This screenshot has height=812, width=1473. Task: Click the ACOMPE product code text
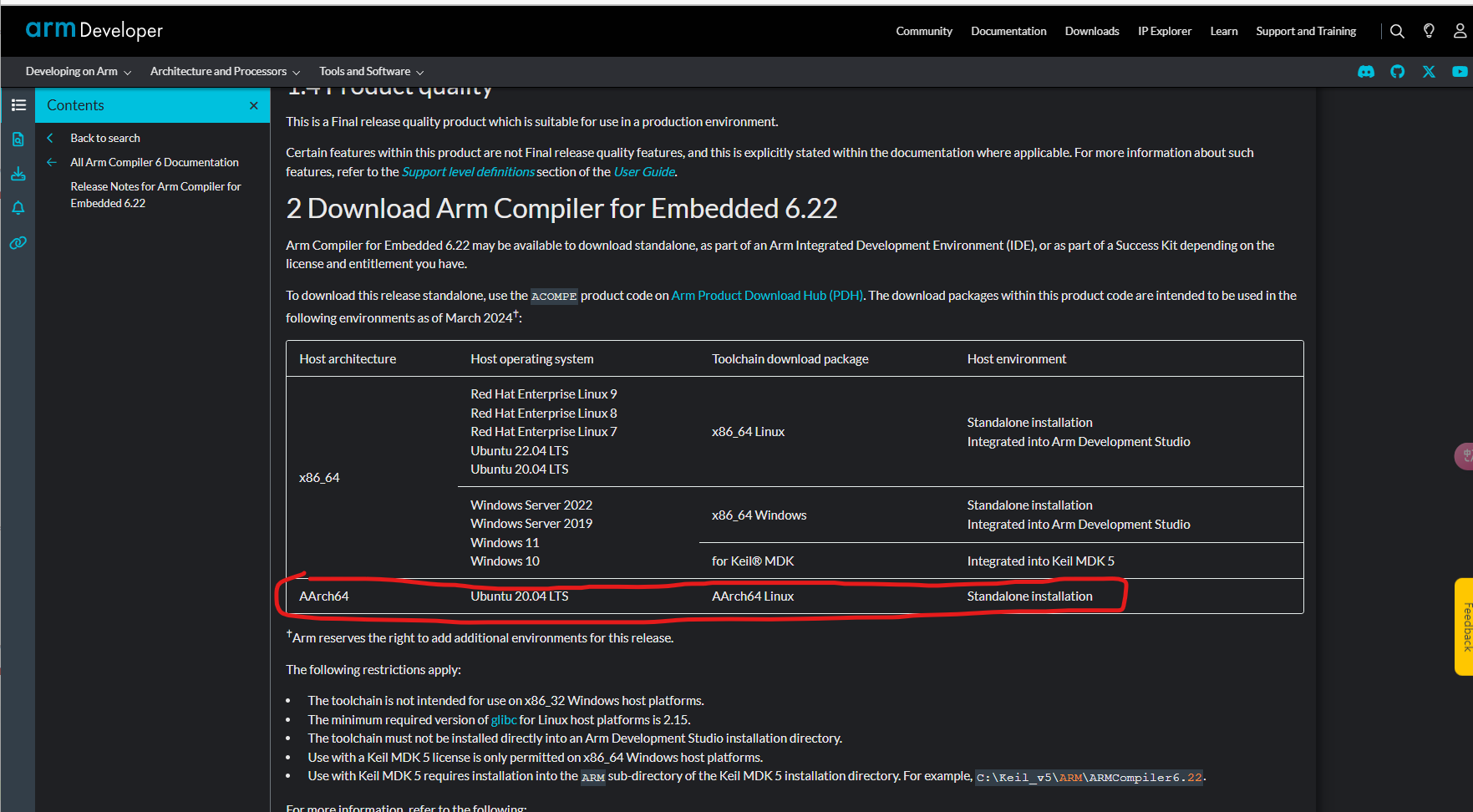[554, 297]
